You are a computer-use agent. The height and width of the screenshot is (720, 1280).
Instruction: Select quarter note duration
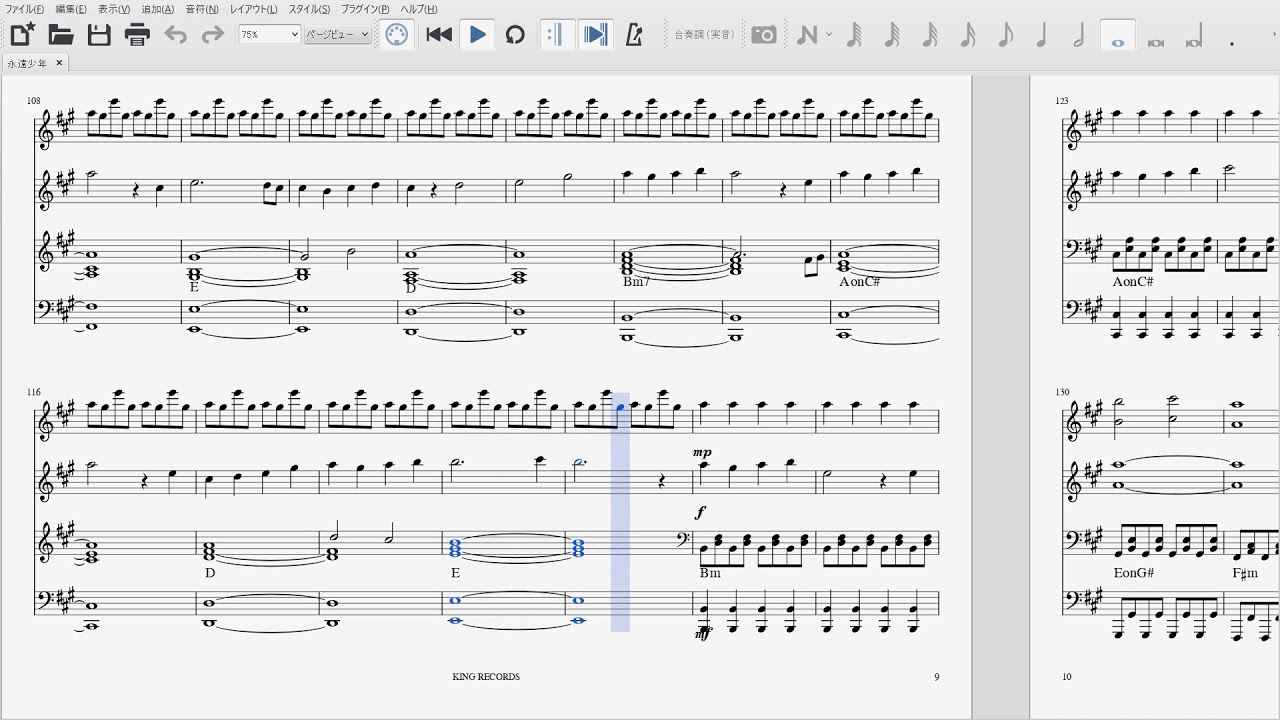pyautogui.click(x=1042, y=35)
